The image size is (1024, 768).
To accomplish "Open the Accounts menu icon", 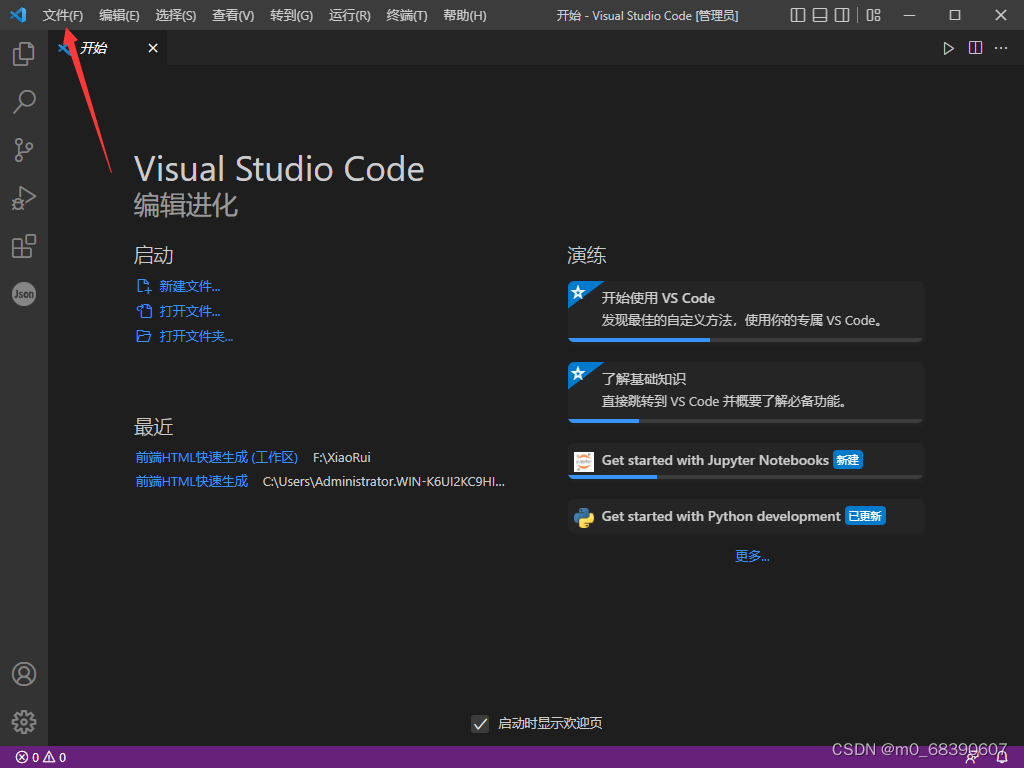I will tap(24, 674).
